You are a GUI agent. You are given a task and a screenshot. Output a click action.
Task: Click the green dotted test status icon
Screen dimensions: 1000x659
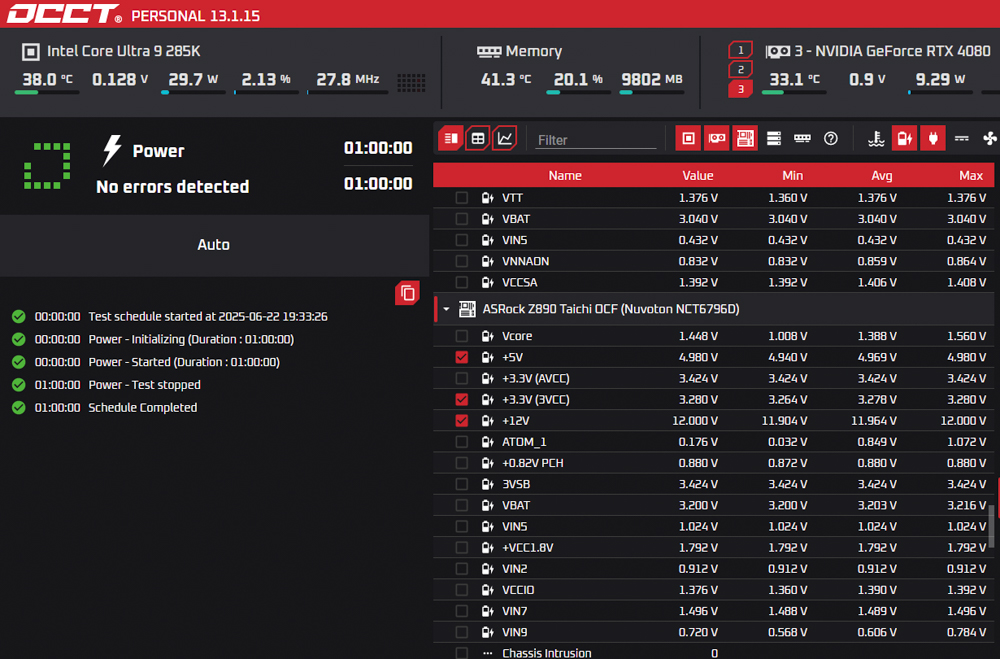tap(47, 166)
